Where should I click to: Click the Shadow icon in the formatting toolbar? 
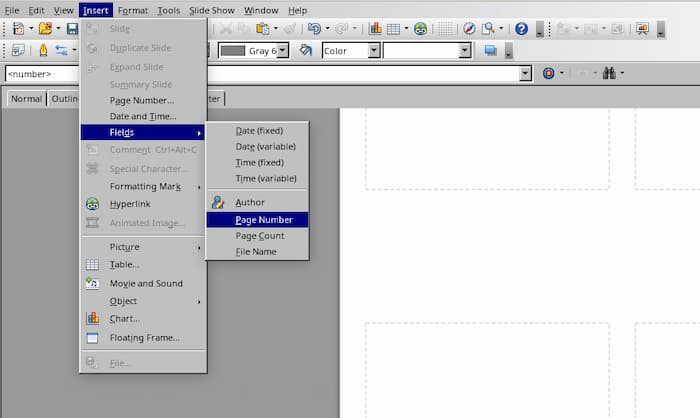click(x=491, y=50)
